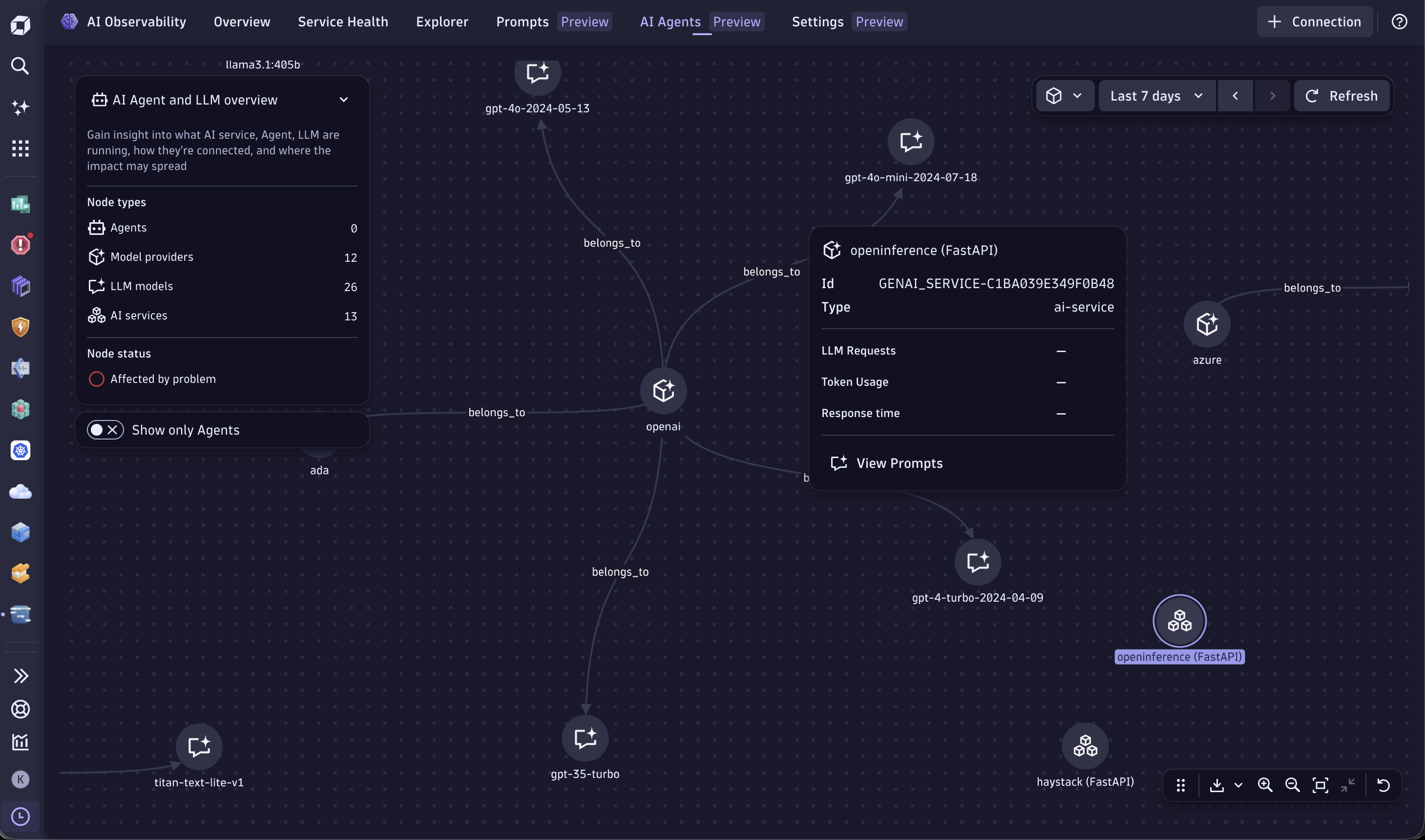Image resolution: width=1425 pixels, height=840 pixels.
Task: Click the collapse arrows icon in graph toolbar
Action: [x=1348, y=785]
